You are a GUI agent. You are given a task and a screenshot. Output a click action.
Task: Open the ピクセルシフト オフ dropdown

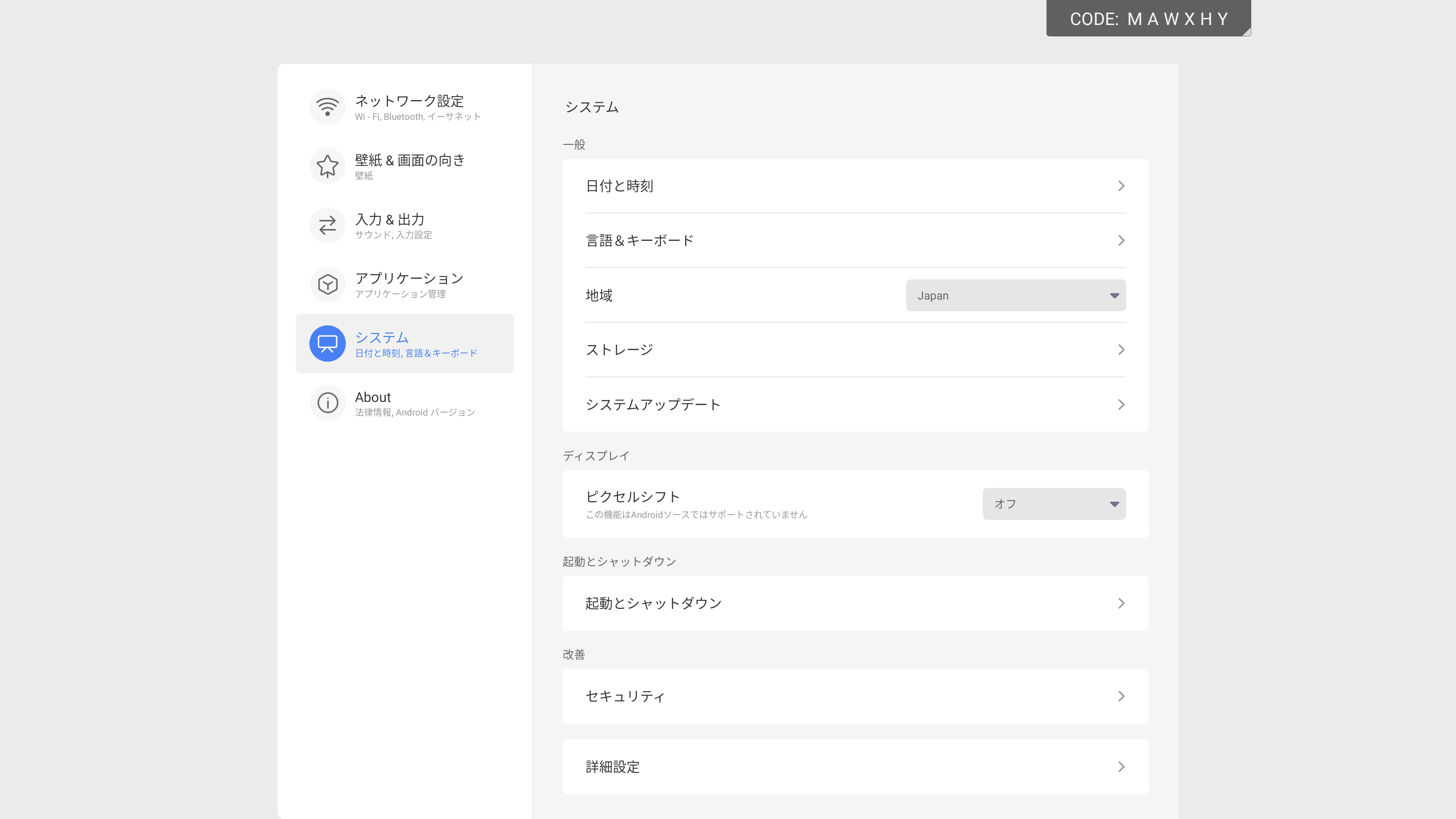point(1054,504)
